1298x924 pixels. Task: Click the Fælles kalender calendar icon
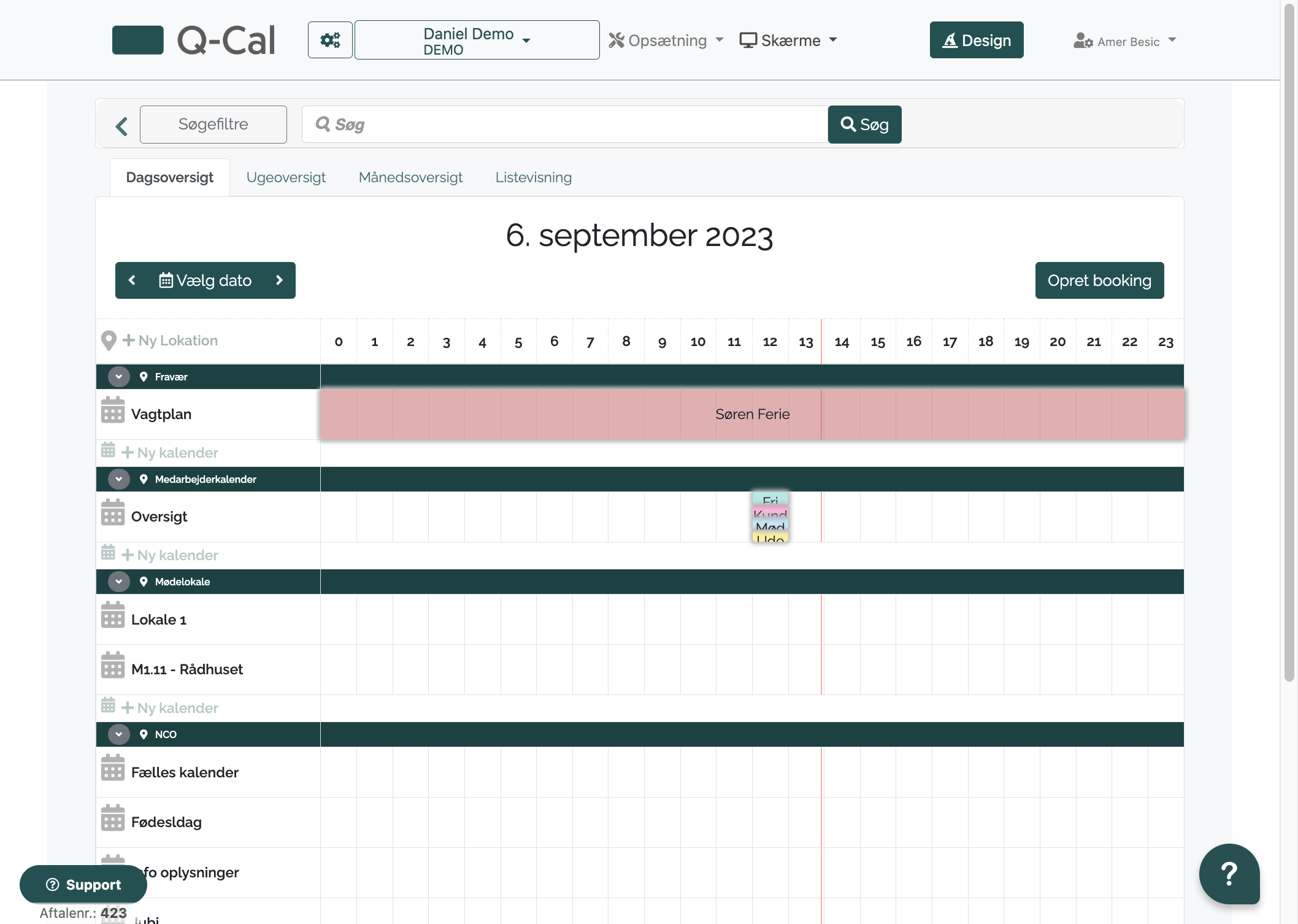click(113, 768)
